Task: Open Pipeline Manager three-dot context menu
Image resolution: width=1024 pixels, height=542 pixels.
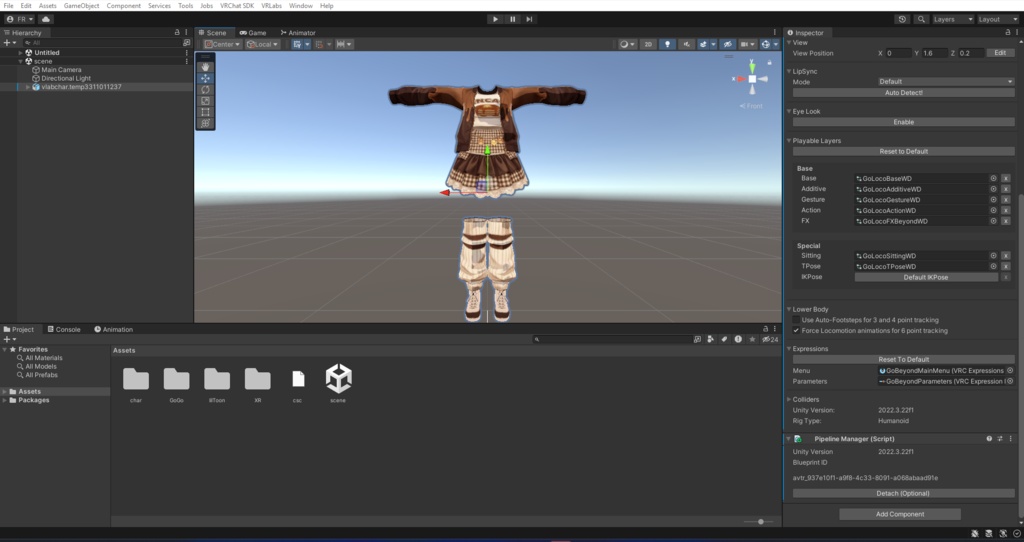Action: (1010, 439)
